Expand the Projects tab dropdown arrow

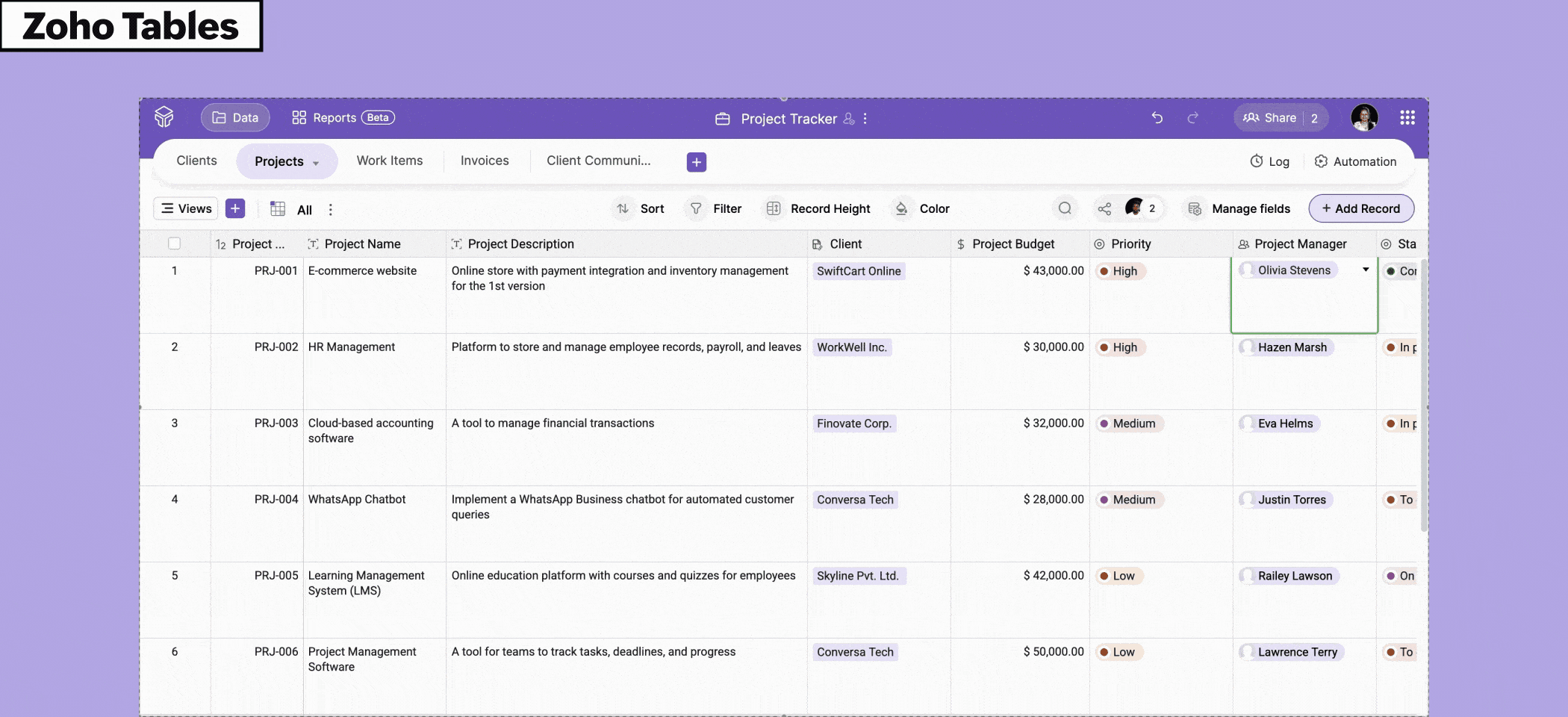(316, 163)
